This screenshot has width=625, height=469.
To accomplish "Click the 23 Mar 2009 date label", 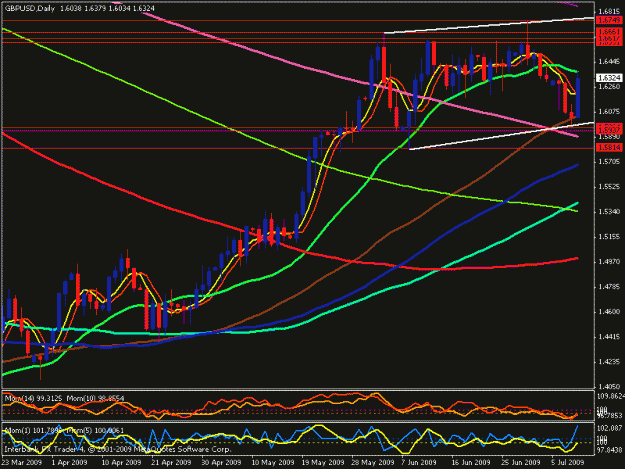I will tap(22, 462).
